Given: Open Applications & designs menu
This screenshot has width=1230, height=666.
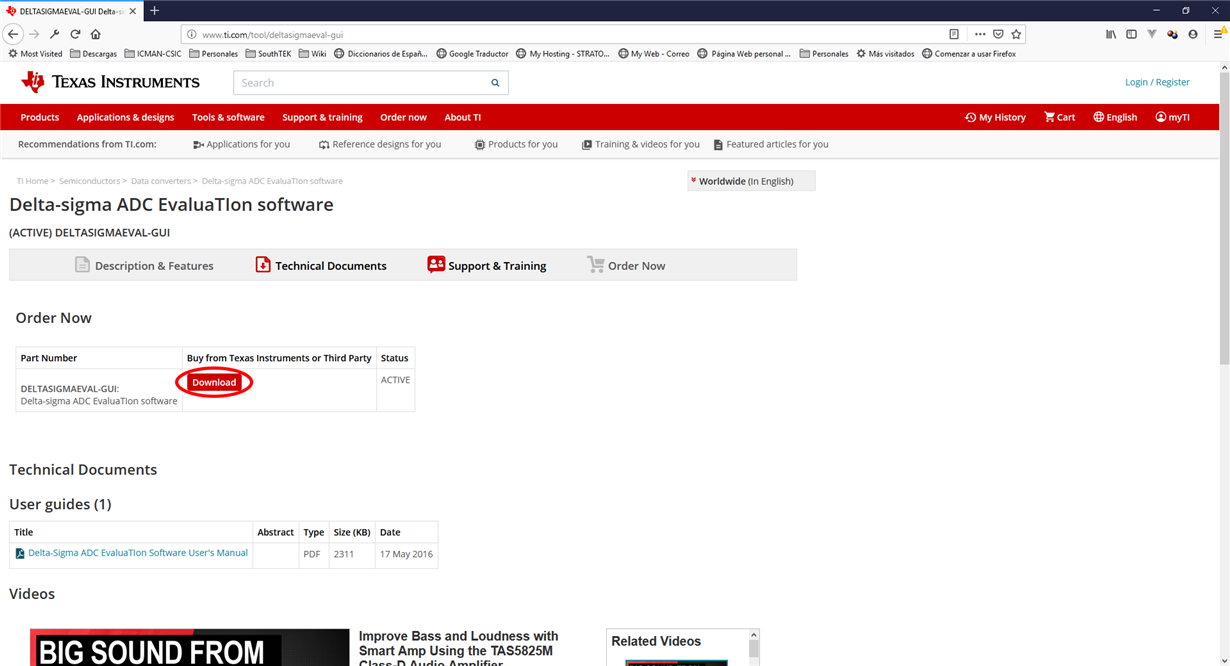Looking at the screenshot, I should coord(125,117).
